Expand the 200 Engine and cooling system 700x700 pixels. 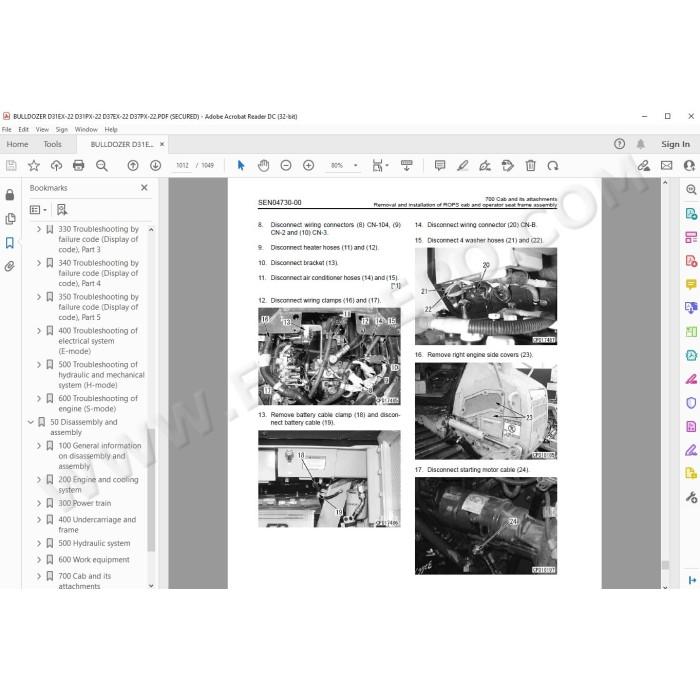click(x=39, y=479)
